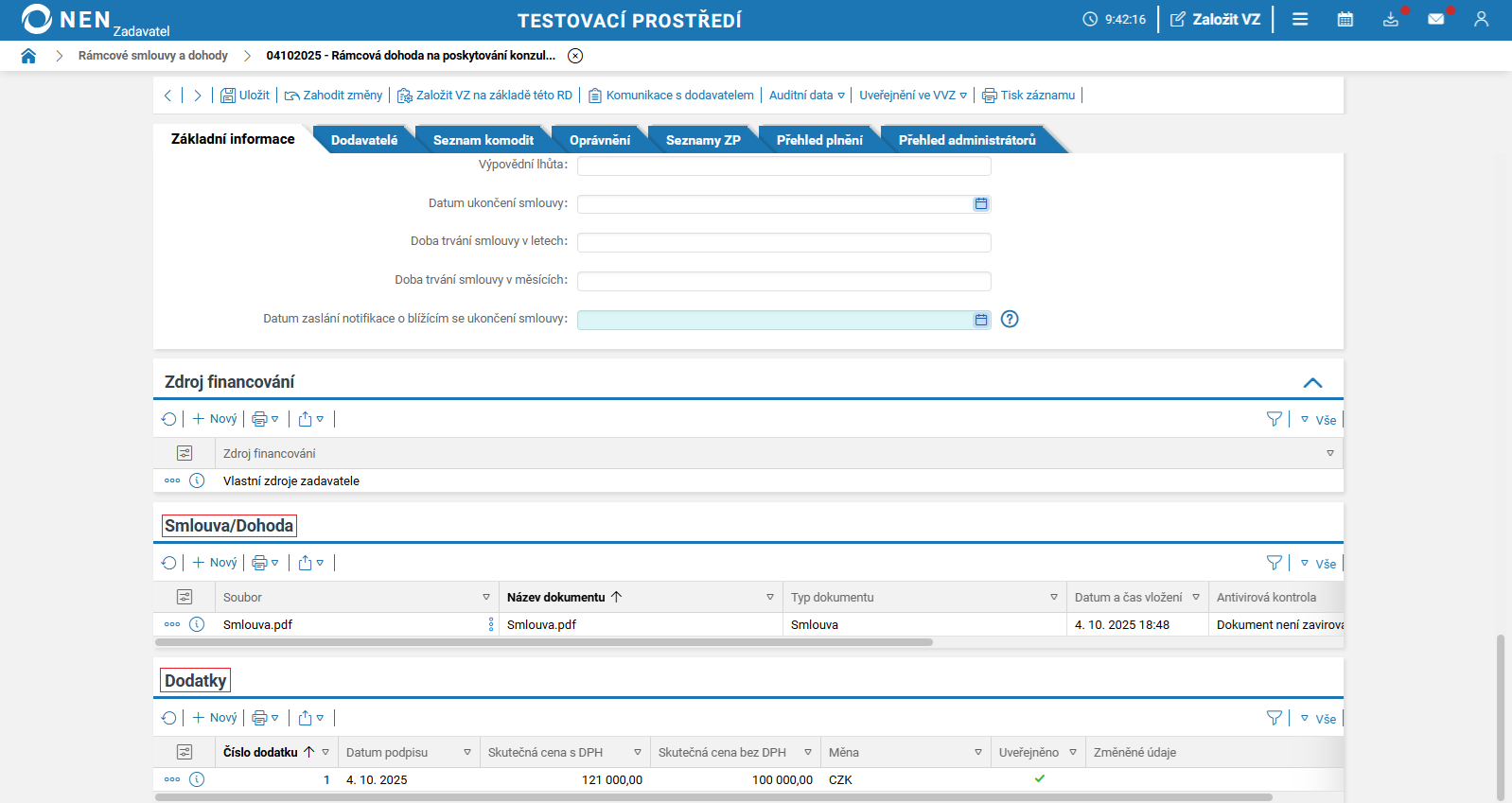Open the hamburger main menu
The width and height of the screenshot is (1512, 803).
[x=1300, y=19]
